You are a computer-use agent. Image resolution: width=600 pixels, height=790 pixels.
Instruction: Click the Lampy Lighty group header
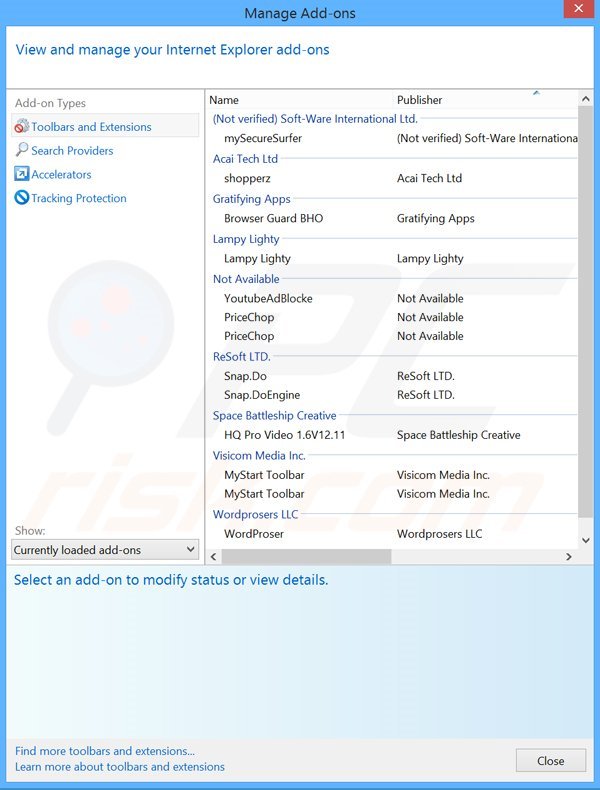(246, 239)
